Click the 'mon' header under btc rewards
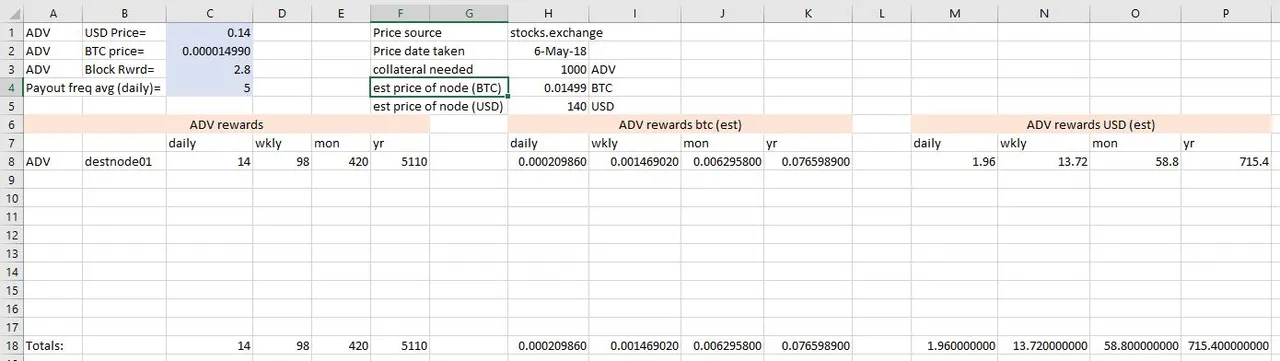The height and width of the screenshot is (361, 1280). click(x=721, y=143)
